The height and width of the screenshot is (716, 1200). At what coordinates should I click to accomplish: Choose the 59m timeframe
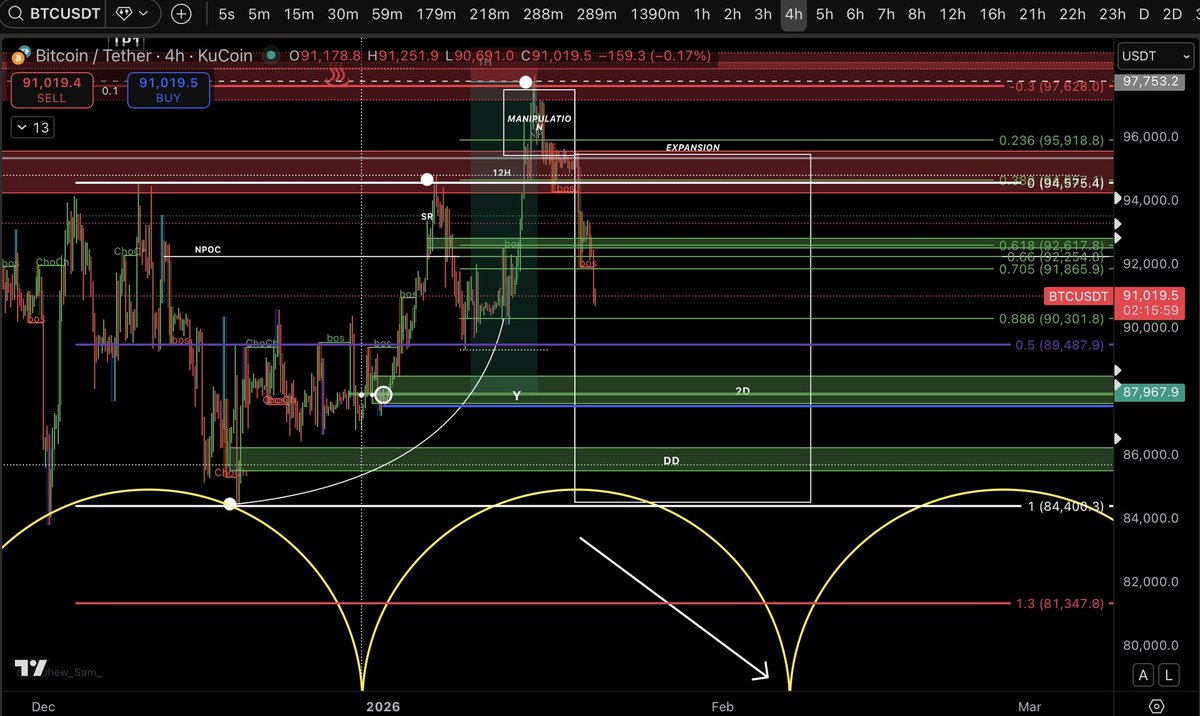[x=387, y=15]
